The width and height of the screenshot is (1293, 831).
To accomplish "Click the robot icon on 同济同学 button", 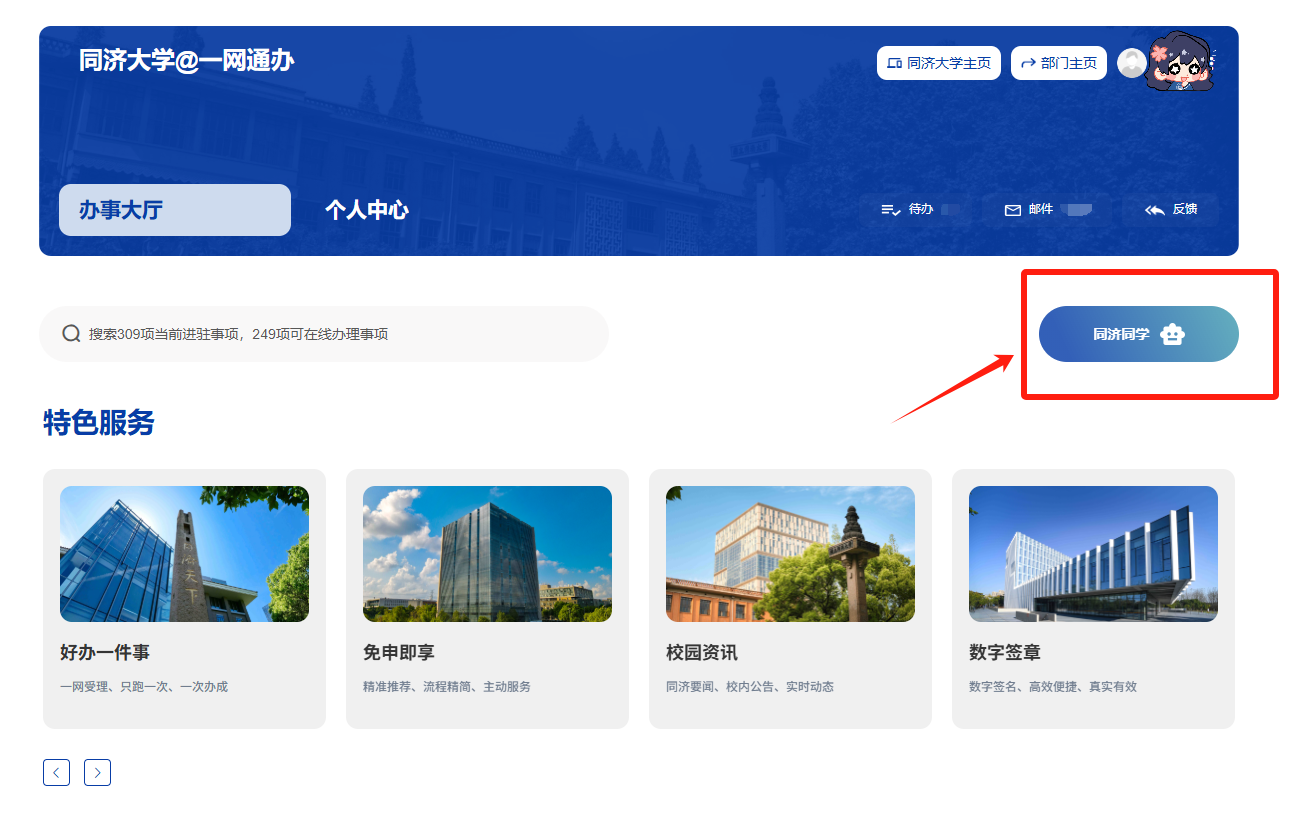I will click(1172, 334).
